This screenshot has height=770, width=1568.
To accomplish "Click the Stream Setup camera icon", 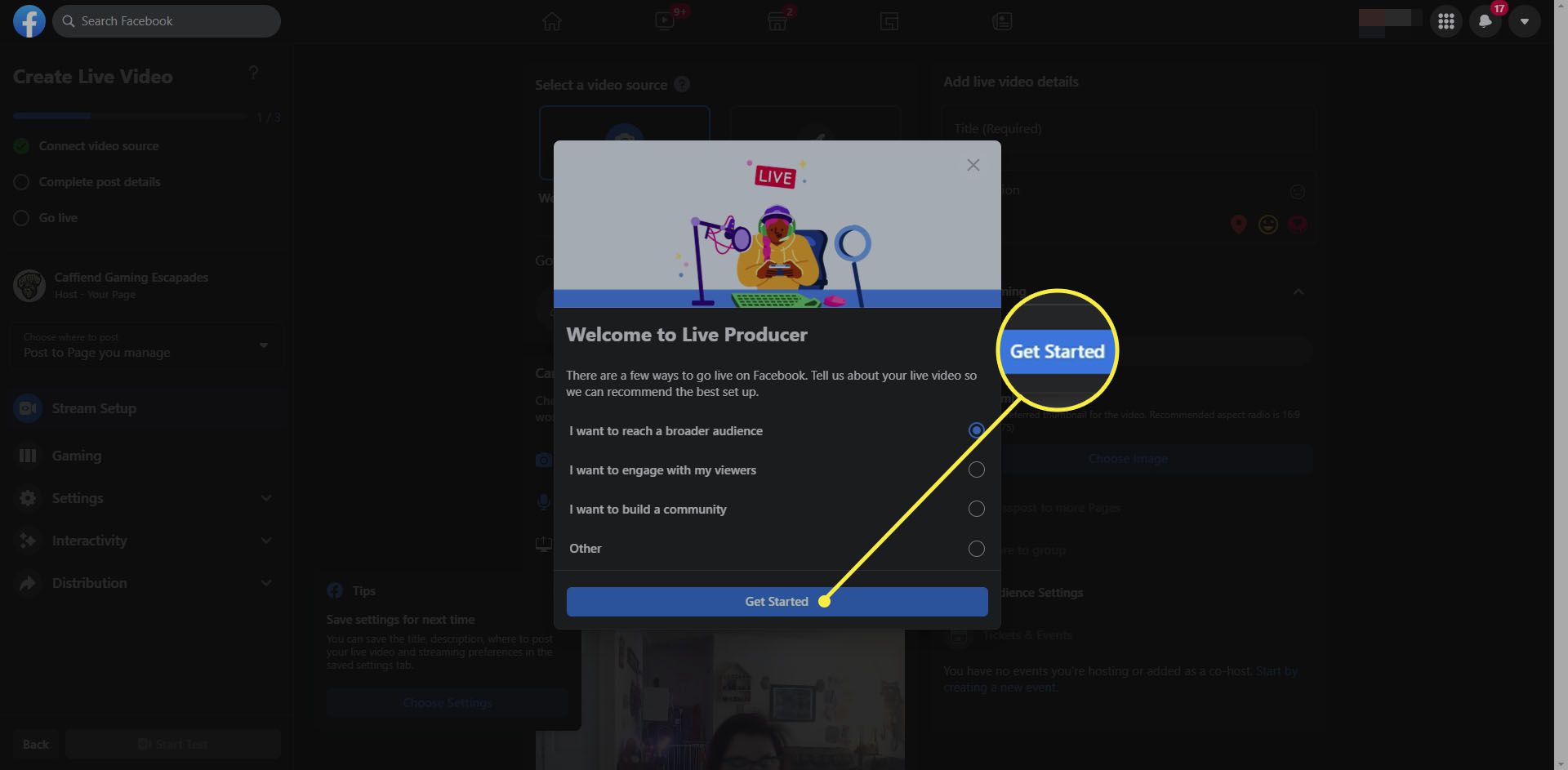I will click(x=28, y=408).
